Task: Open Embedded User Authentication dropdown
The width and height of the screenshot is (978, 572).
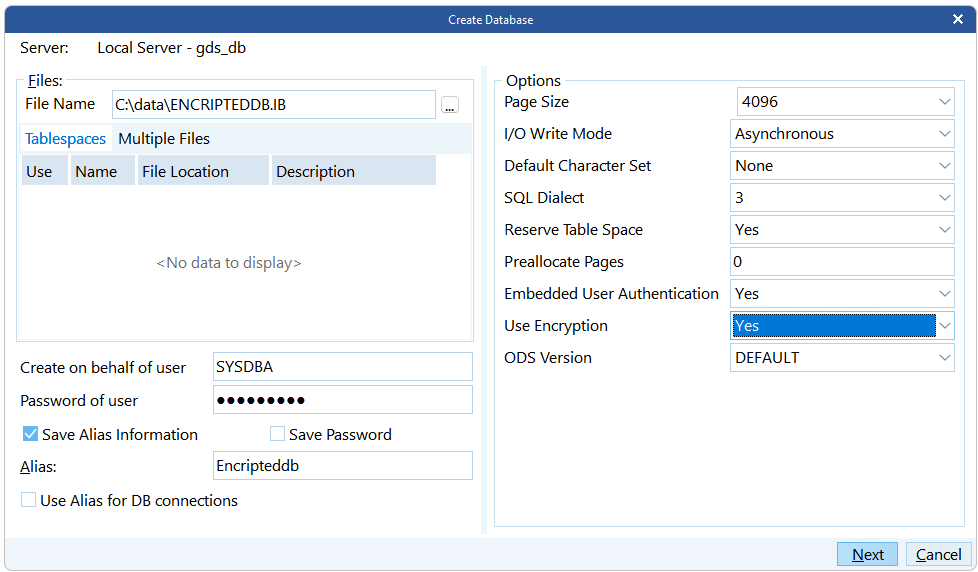Action: pos(944,294)
